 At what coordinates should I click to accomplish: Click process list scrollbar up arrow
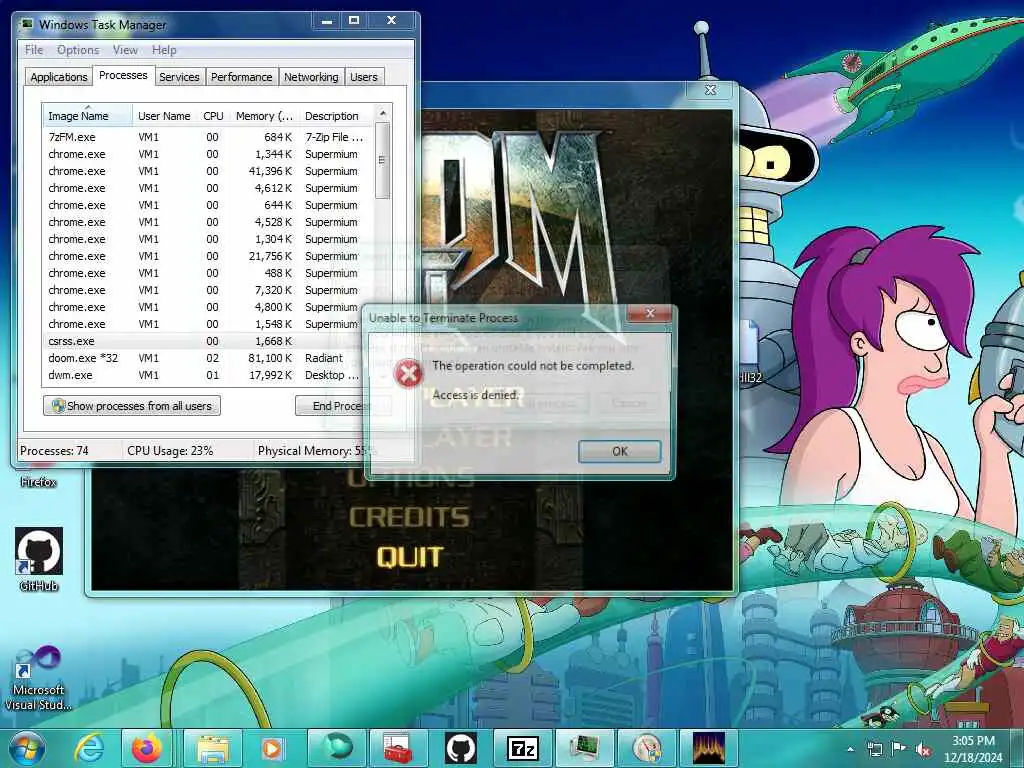point(383,114)
